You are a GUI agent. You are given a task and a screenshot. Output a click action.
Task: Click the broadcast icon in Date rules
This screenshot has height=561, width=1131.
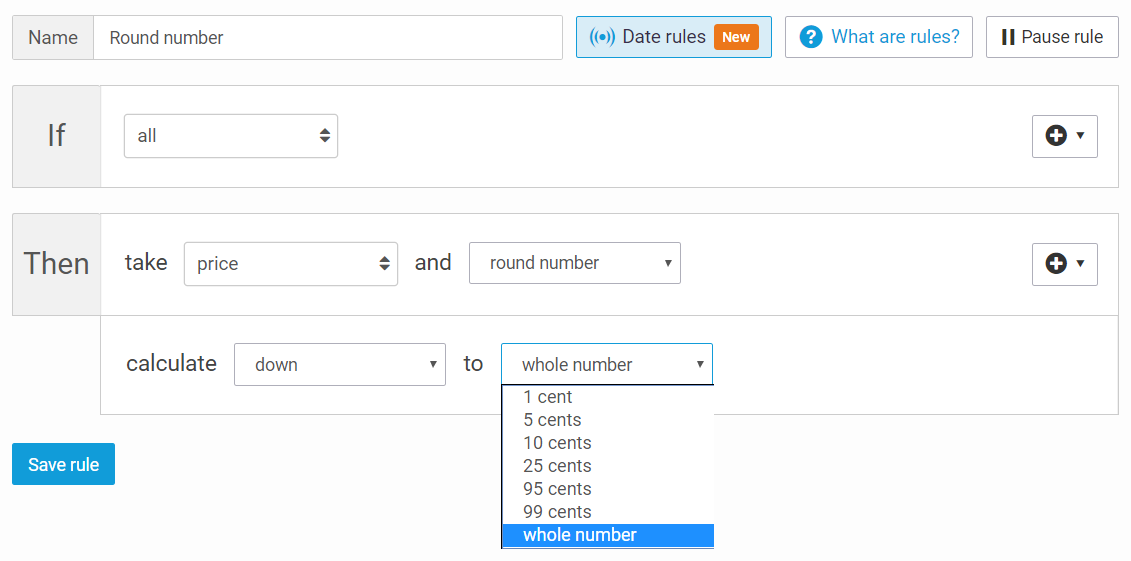coord(602,37)
